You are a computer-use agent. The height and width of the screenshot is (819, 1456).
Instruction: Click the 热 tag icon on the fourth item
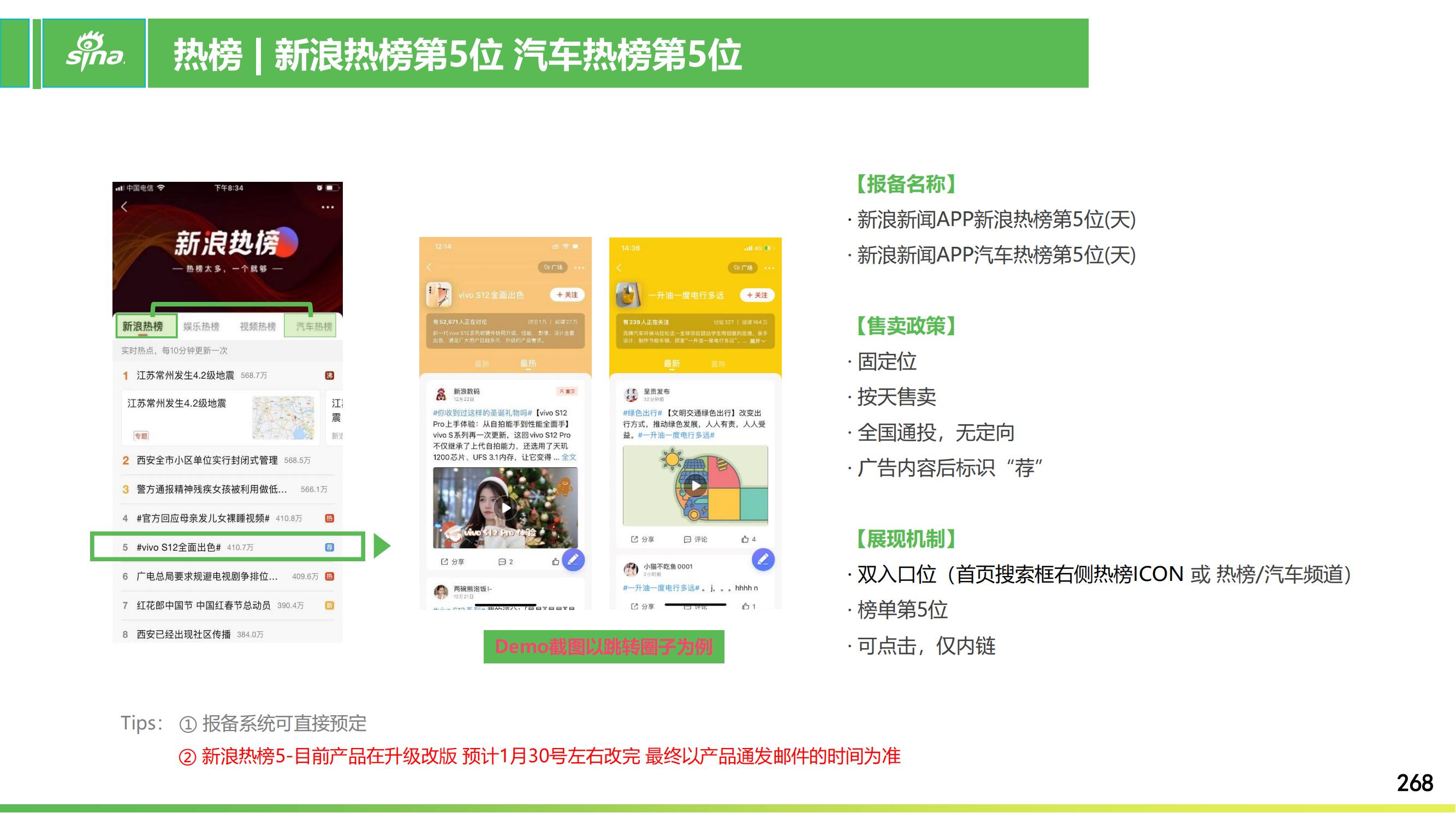click(330, 518)
